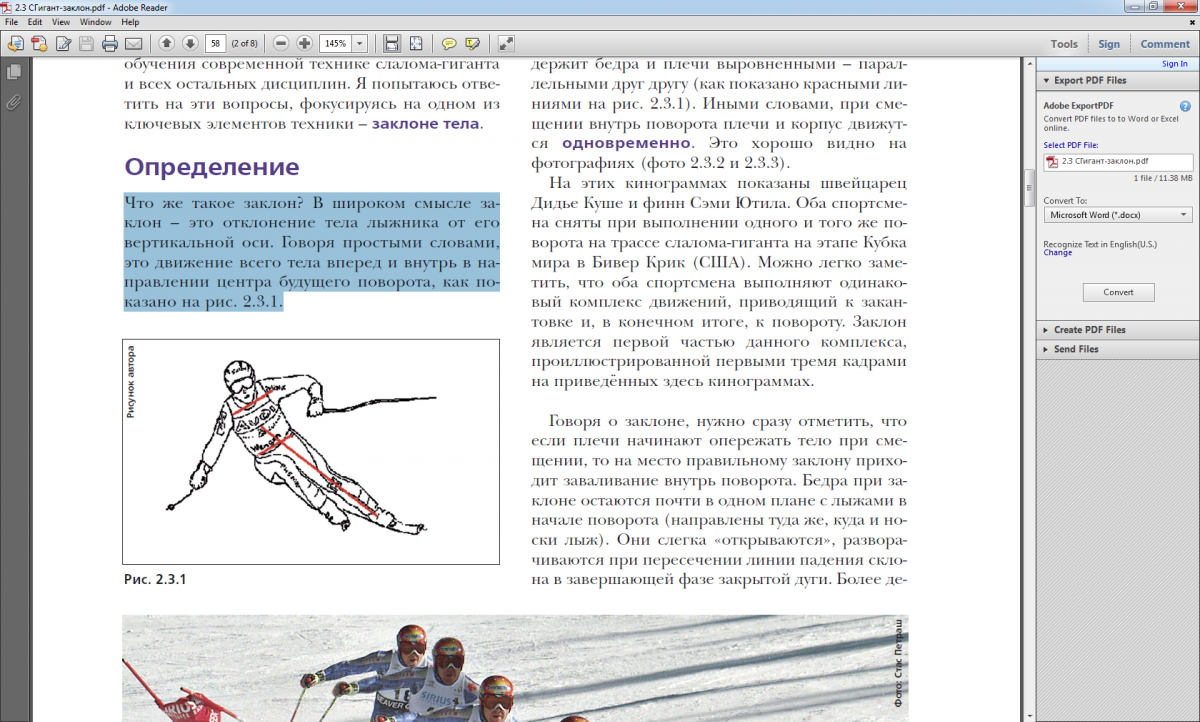Click the "Adobe ExportPDF" title text
The image size is (1200, 722).
tap(1079, 105)
